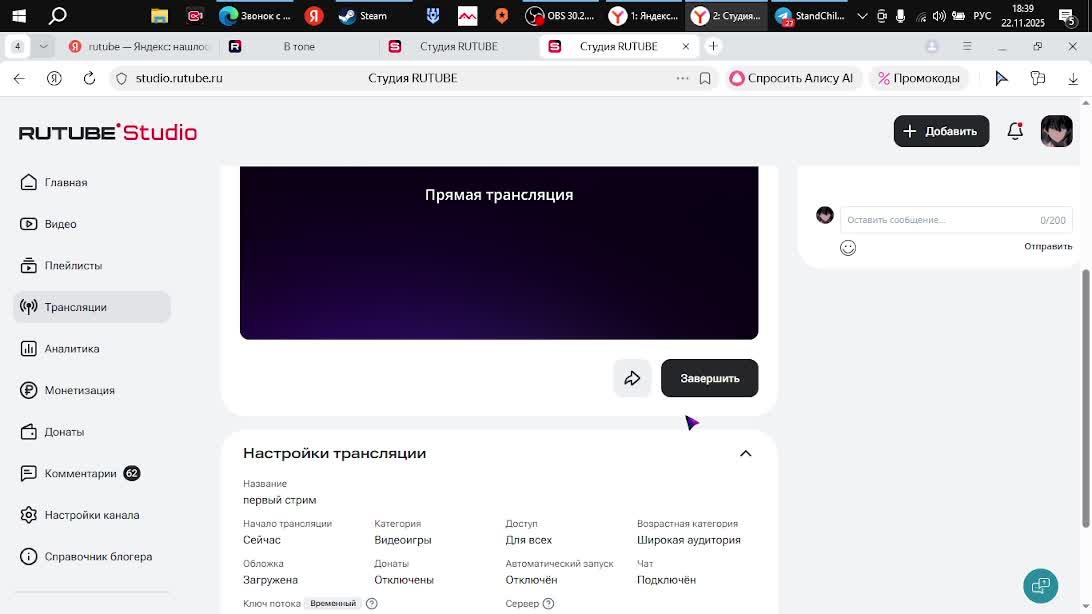1092x614 pixels.
Task: Click the browser back arrow
Action: tap(19, 79)
